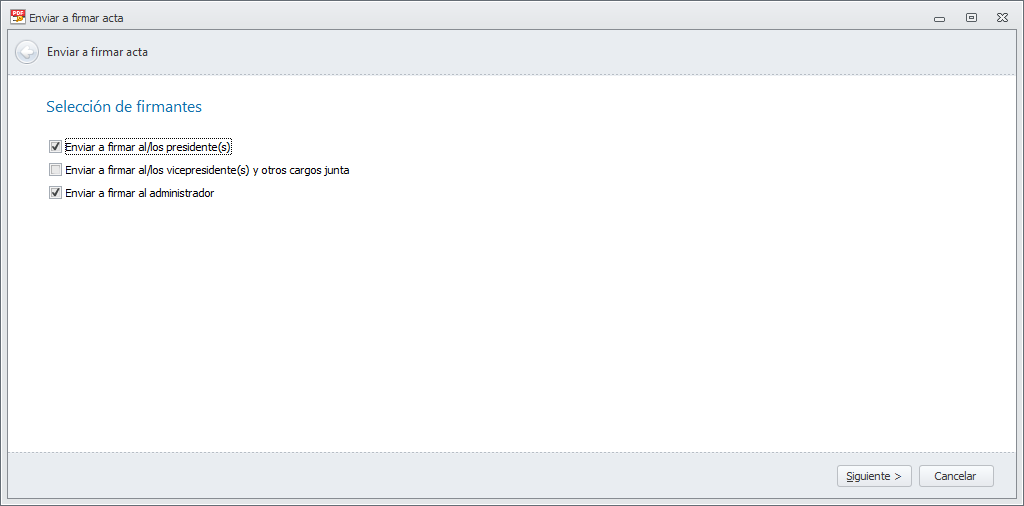Maximize the wizard window
Screen dimensions: 1024x506
(971, 18)
